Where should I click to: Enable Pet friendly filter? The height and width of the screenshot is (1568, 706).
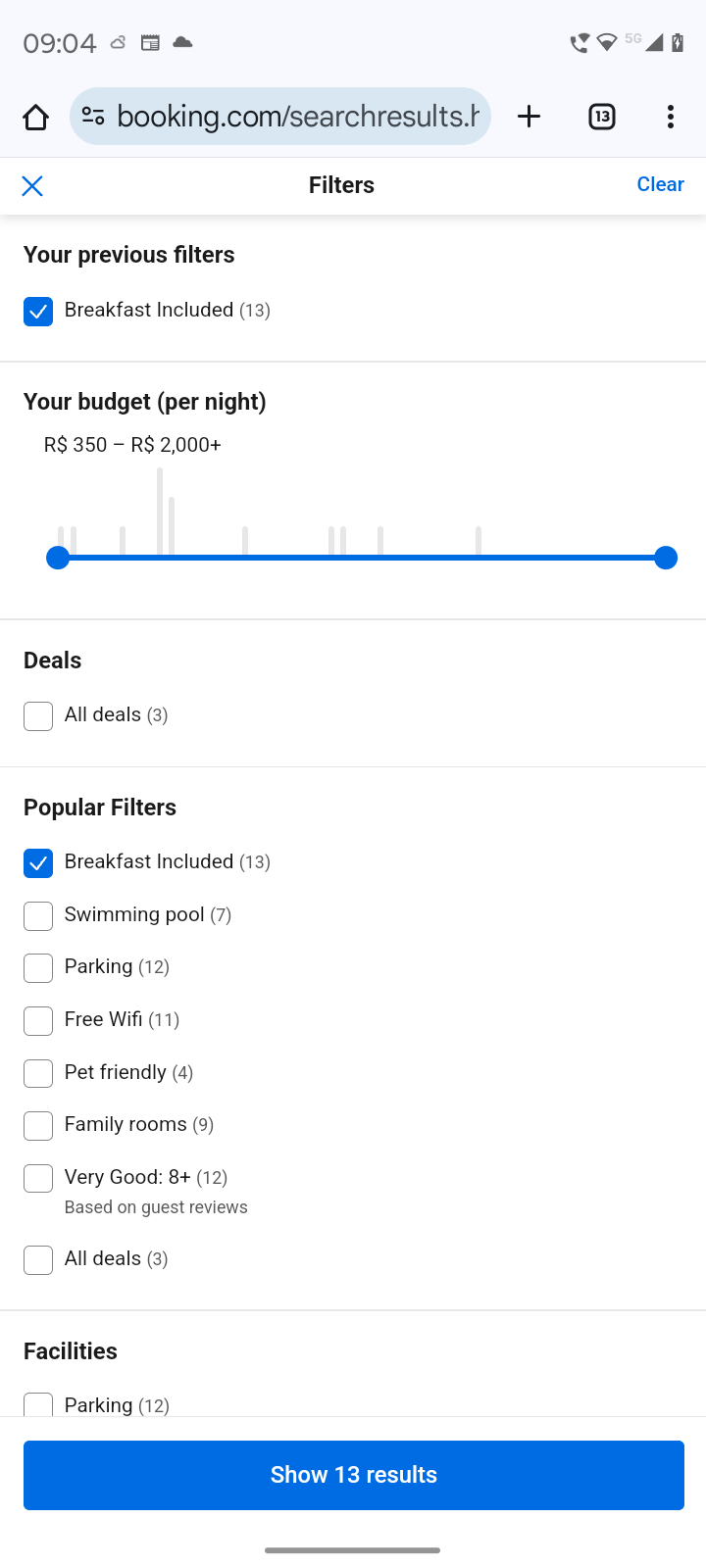coord(38,1073)
